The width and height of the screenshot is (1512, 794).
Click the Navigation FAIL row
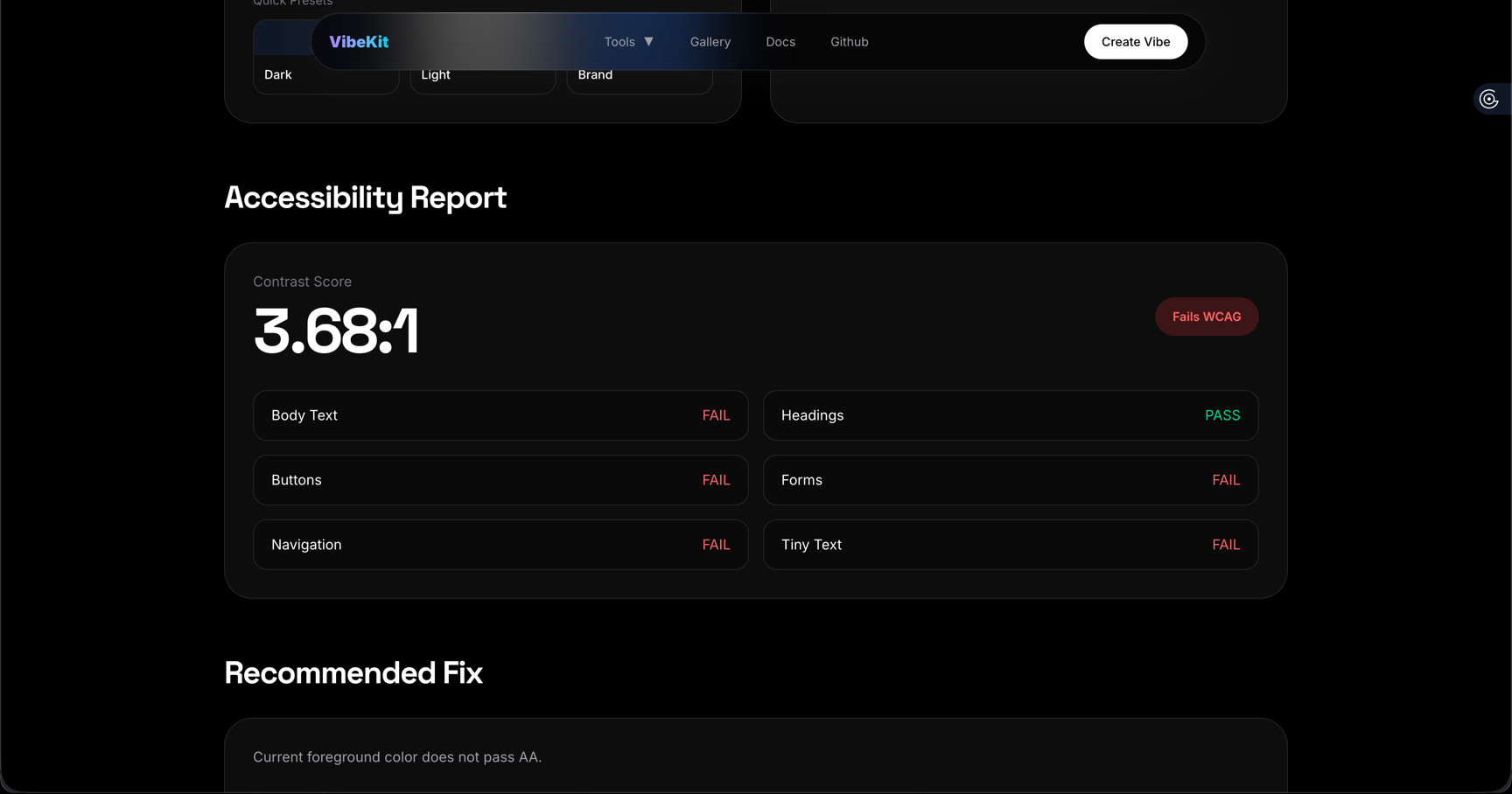tap(500, 545)
